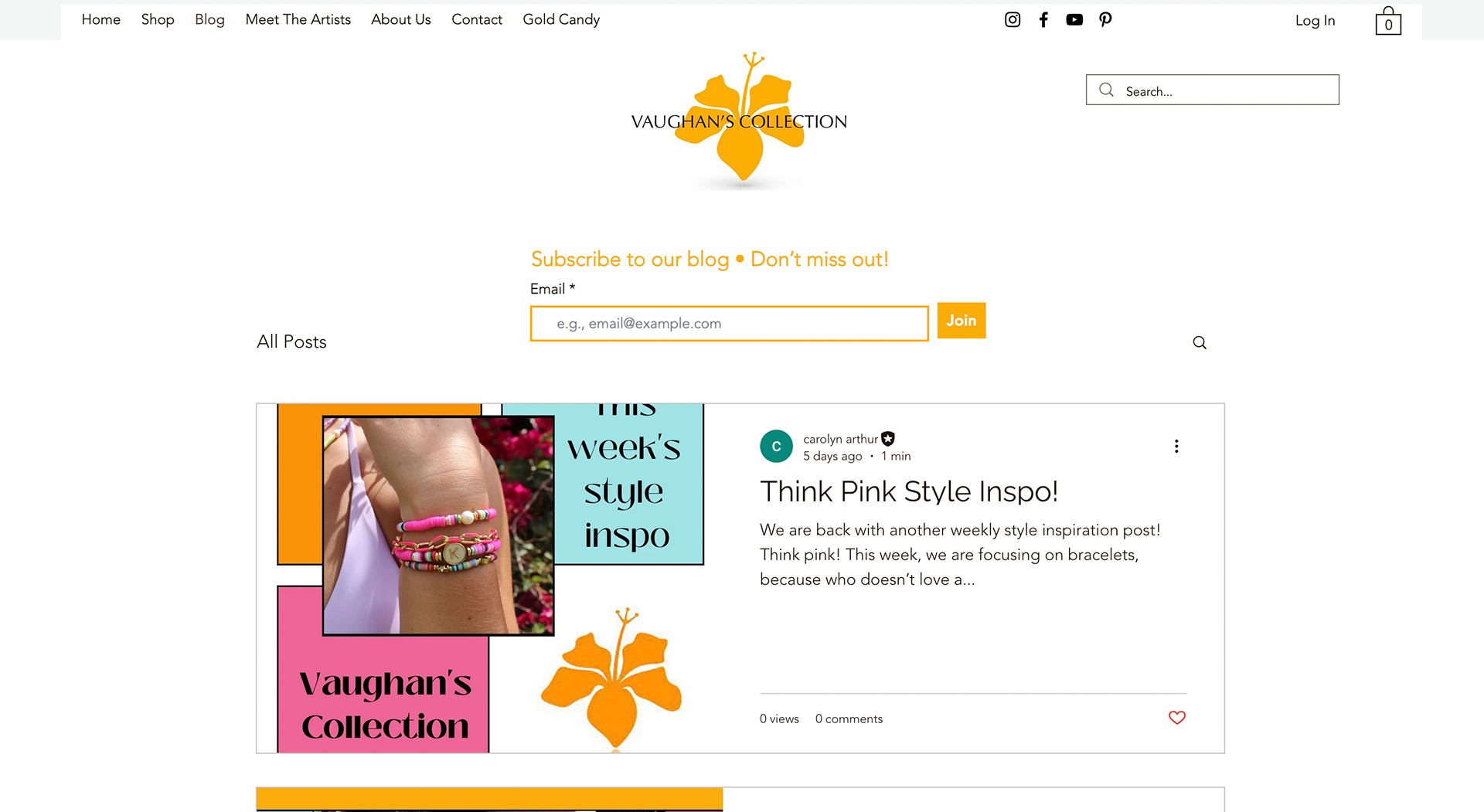The width and height of the screenshot is (1484, 812).
Task: Select the Gold Candy menu item
Action: 561,19
